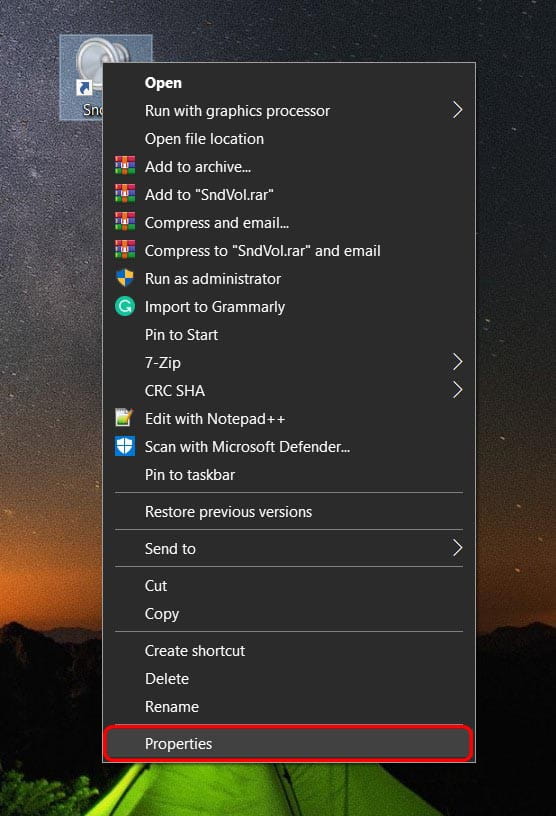Click the Notepad++ icon in the menu
The image size is (556, 816).
(125, 418)
